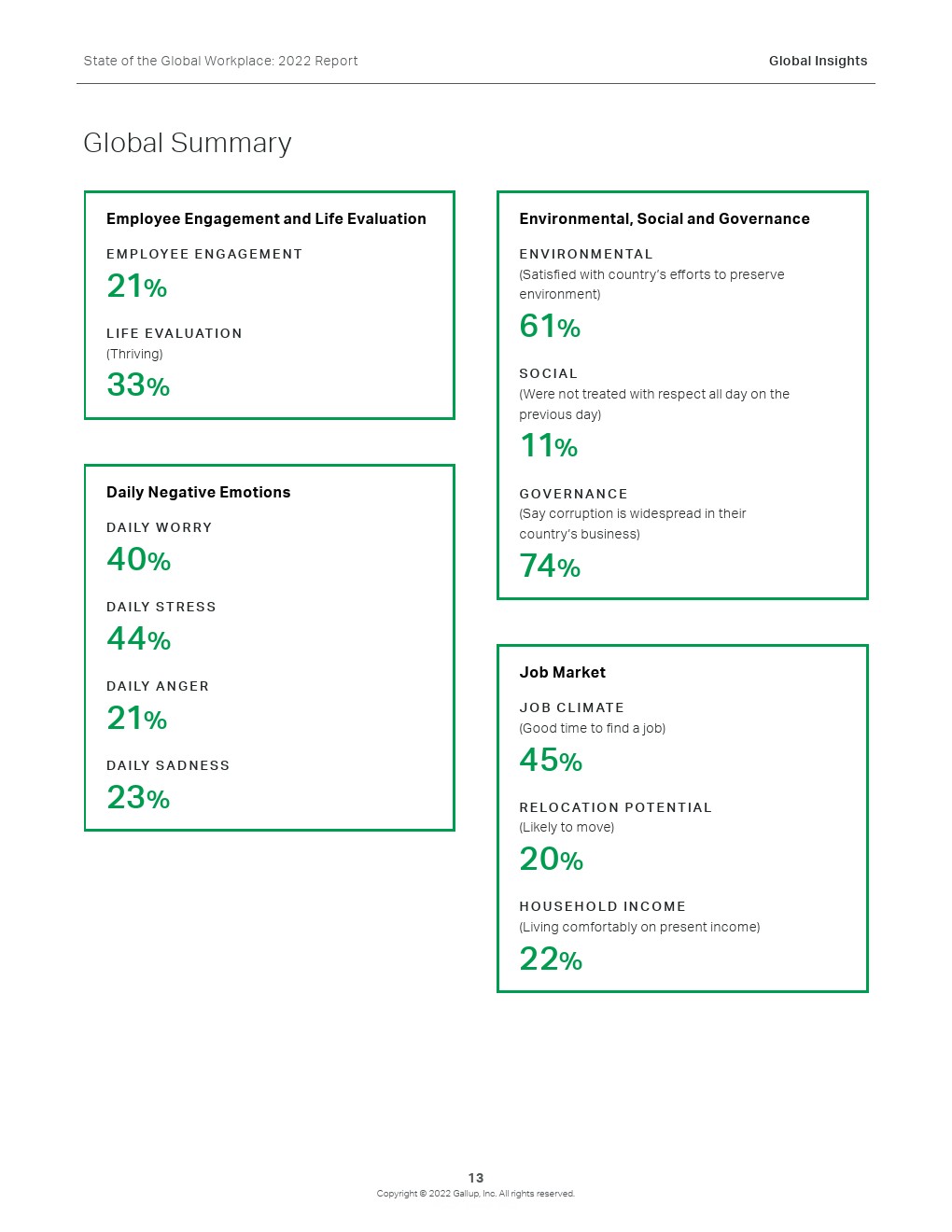Select the Environmental, Social and Governance heading
The height and width of the screenshot is (1232, 952).
(664, 218)
